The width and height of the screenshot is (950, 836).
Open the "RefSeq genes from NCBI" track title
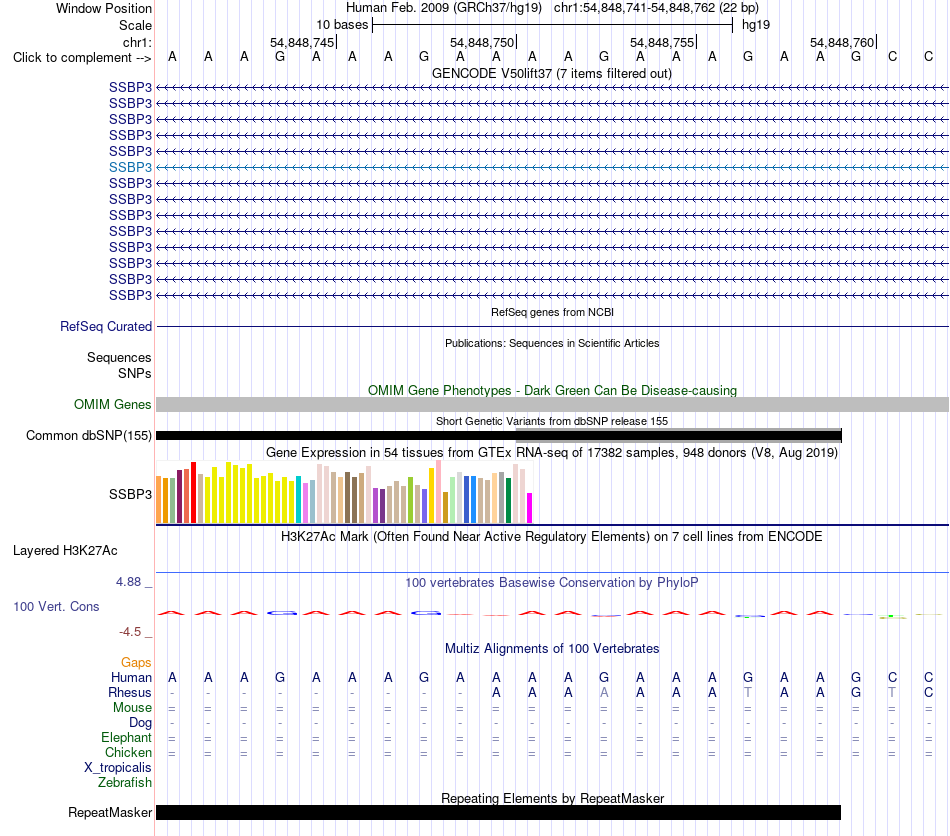pyautogui.click(x=552, y=313)
